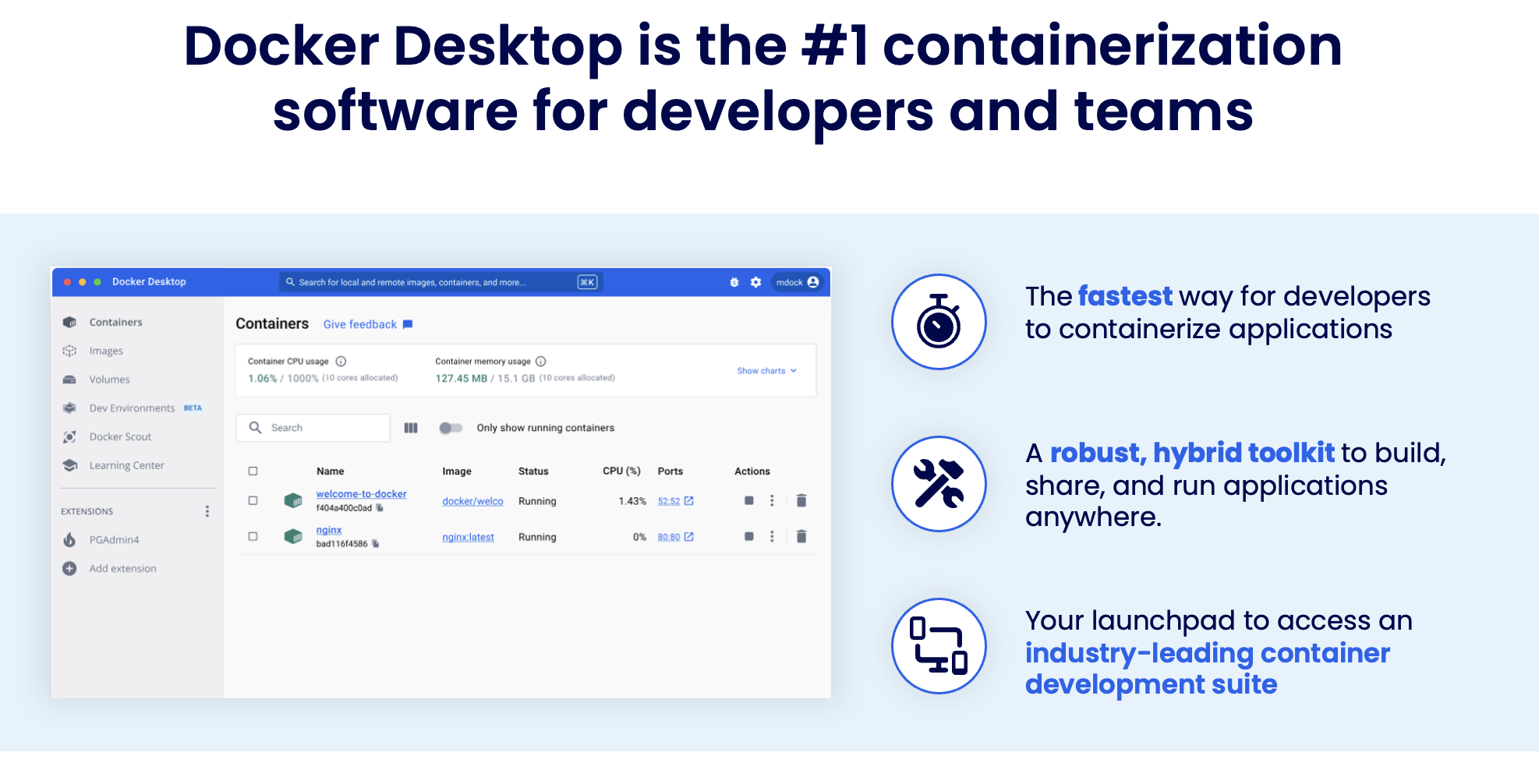The width and height of the screenshot is (1539, 784).
Task: Enable Only show running containers
Action: [x=451, y=427]
